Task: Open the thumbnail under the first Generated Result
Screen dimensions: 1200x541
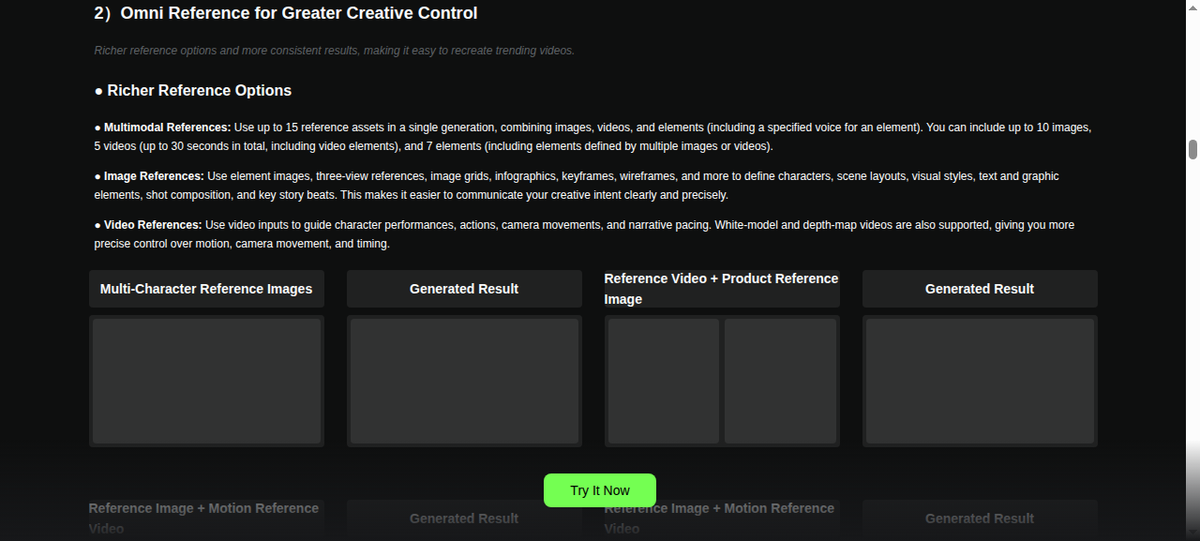Action: click(x=464, y=381)
